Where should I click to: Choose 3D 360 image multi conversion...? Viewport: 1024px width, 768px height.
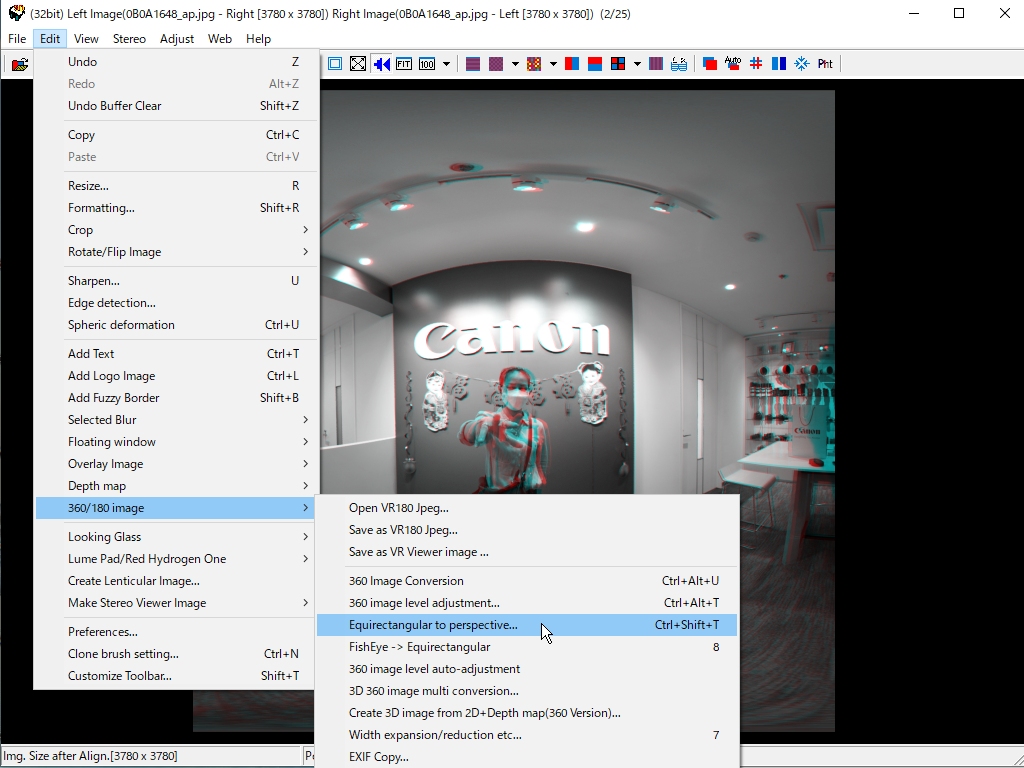pos(527,691)
